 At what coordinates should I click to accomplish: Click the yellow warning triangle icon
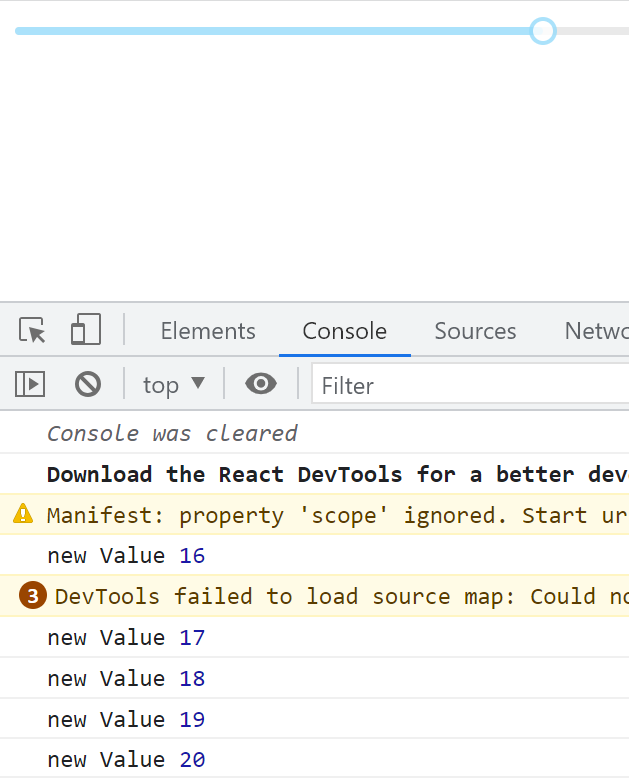pos(23,514)
